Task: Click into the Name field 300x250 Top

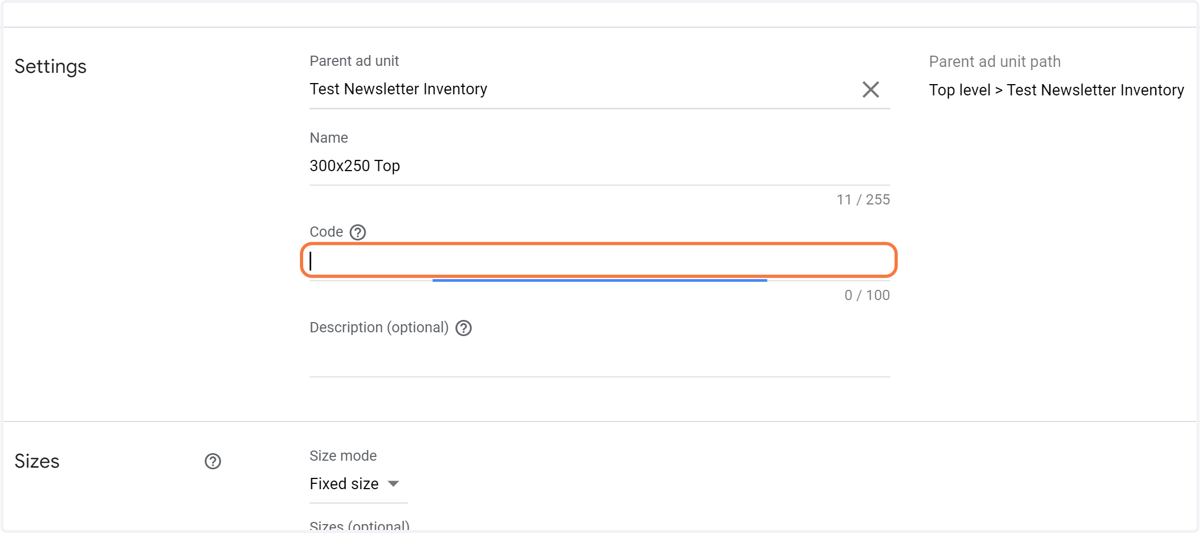Action: point(600,166)
